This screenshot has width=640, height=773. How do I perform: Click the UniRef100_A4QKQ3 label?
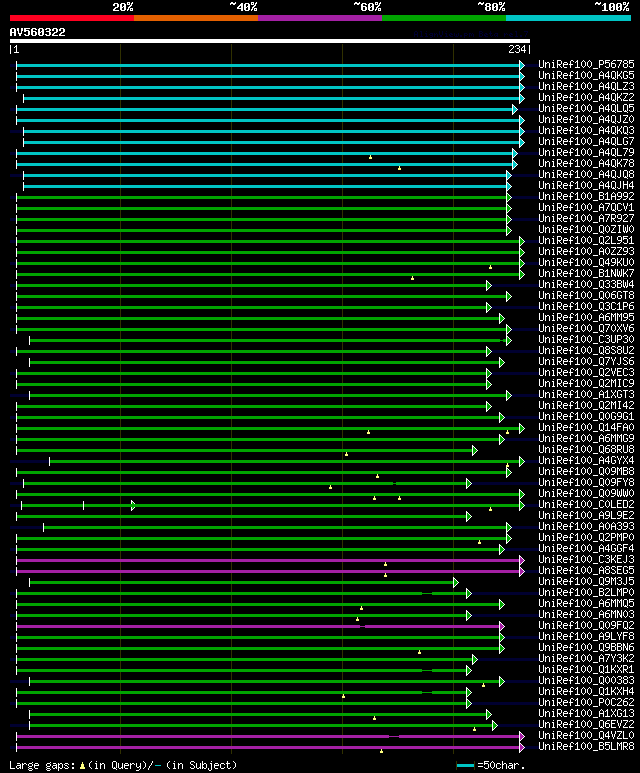click(586, 130)
